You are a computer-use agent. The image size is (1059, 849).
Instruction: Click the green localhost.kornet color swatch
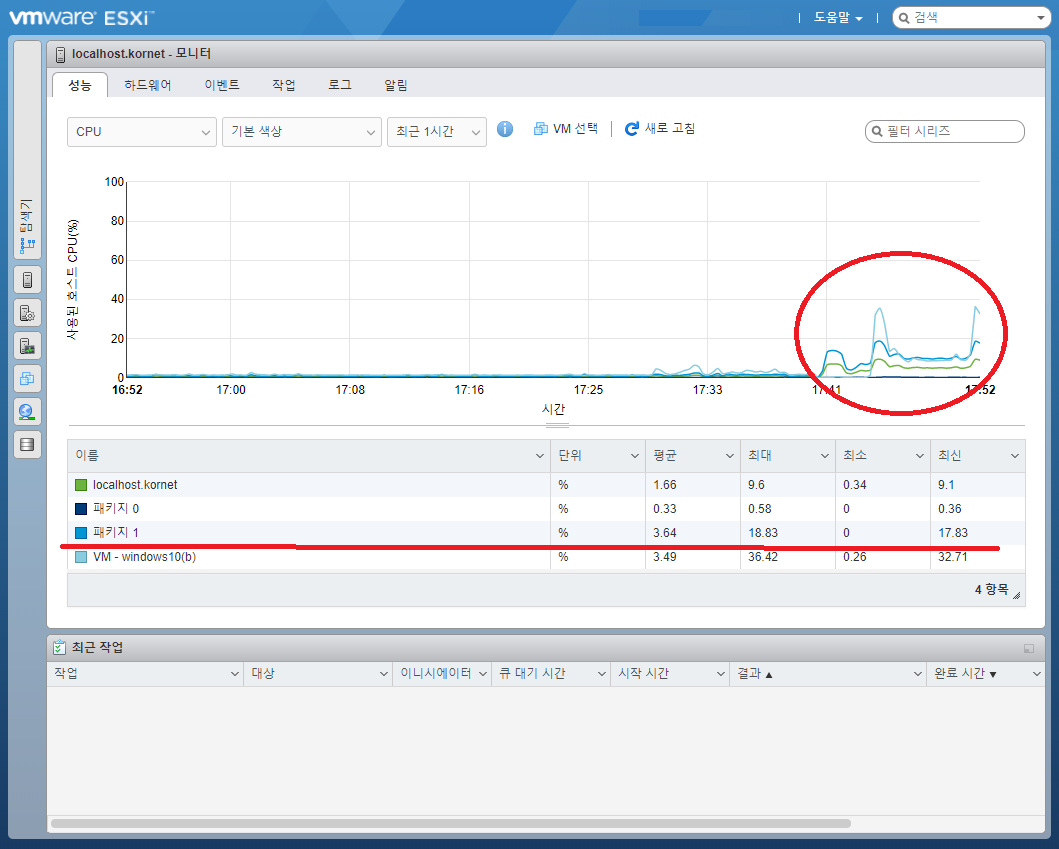[x=81, y=485]
